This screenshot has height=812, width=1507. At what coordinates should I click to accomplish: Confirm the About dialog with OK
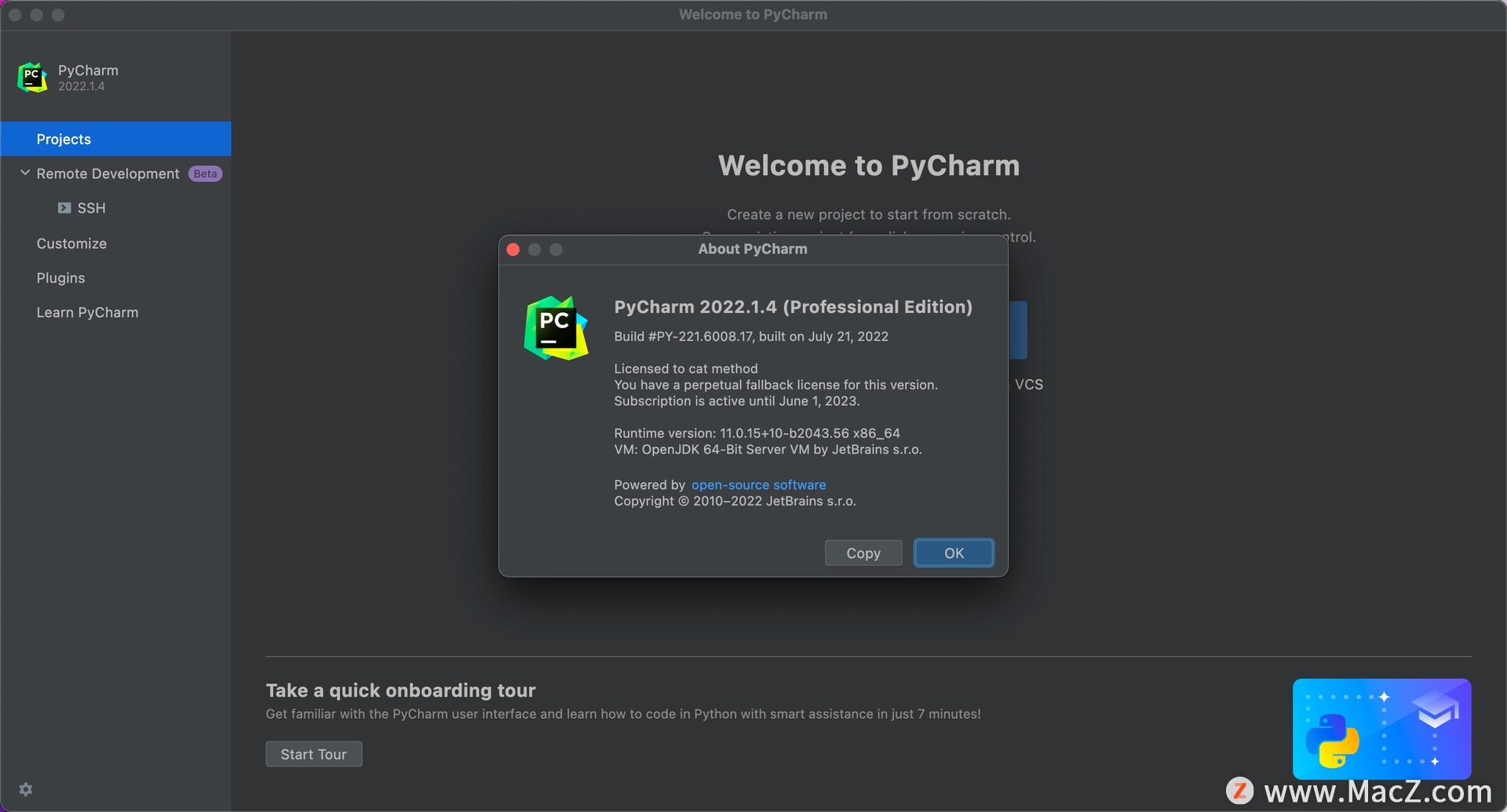coord(954,553)
